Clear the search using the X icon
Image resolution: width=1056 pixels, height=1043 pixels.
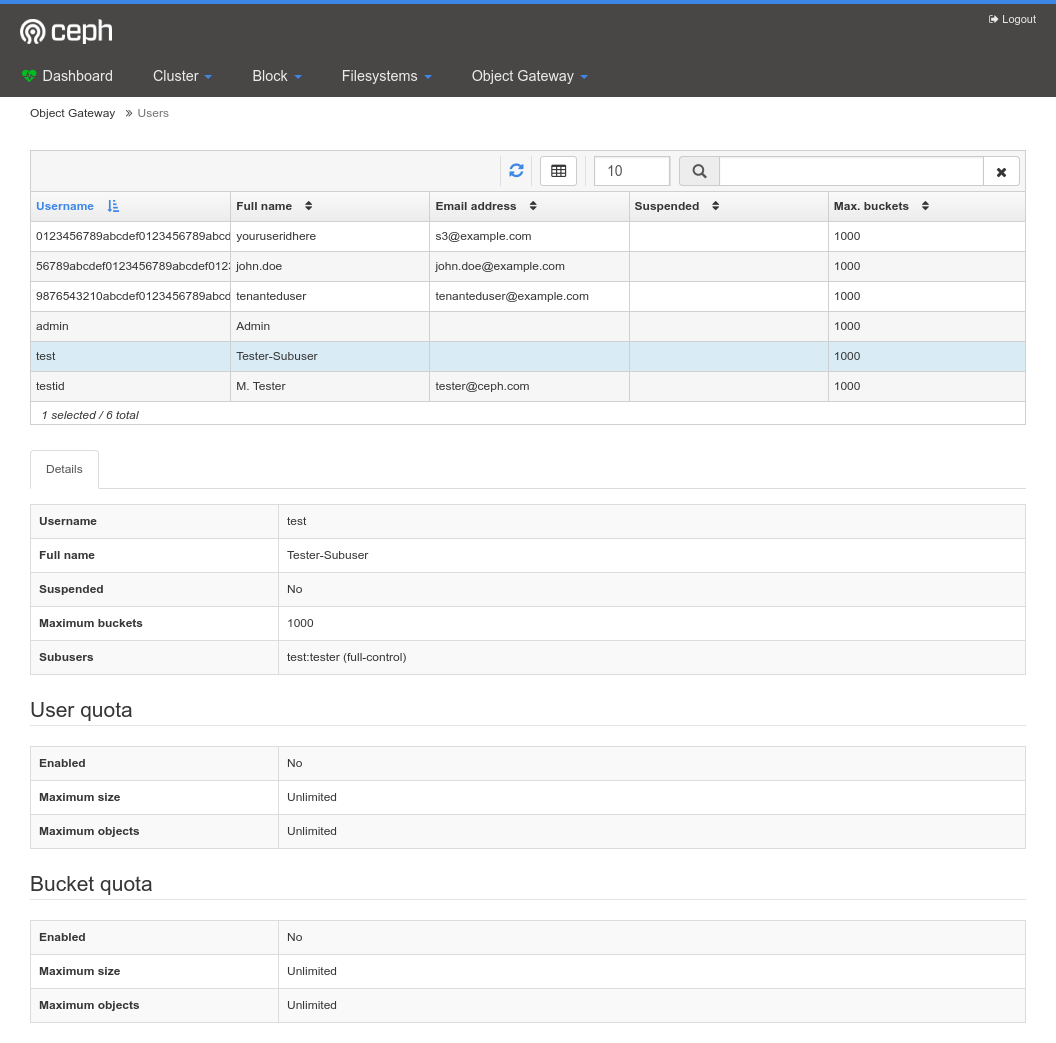click(1001, 171)
